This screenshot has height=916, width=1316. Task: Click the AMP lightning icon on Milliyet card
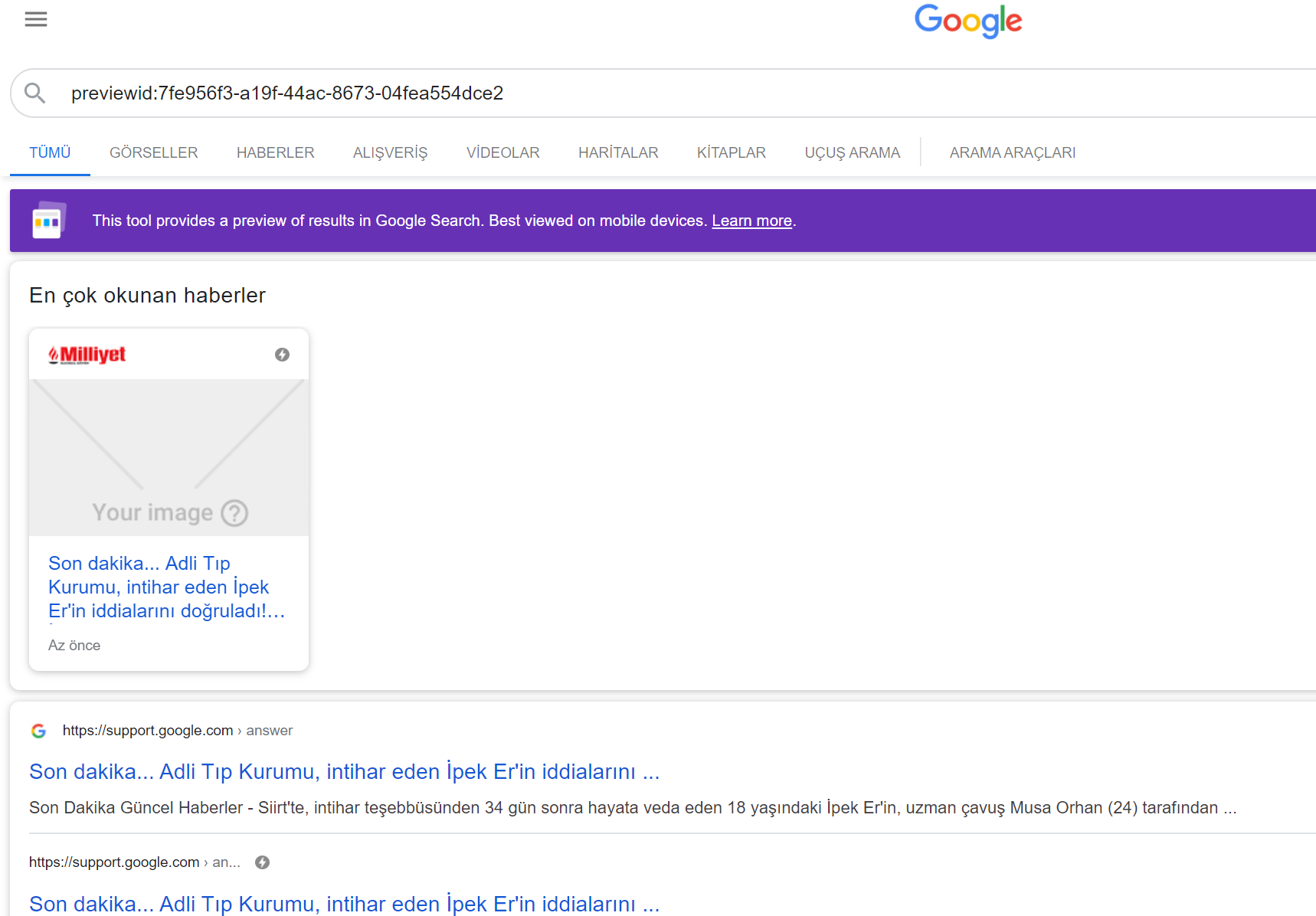pos(282,355)
